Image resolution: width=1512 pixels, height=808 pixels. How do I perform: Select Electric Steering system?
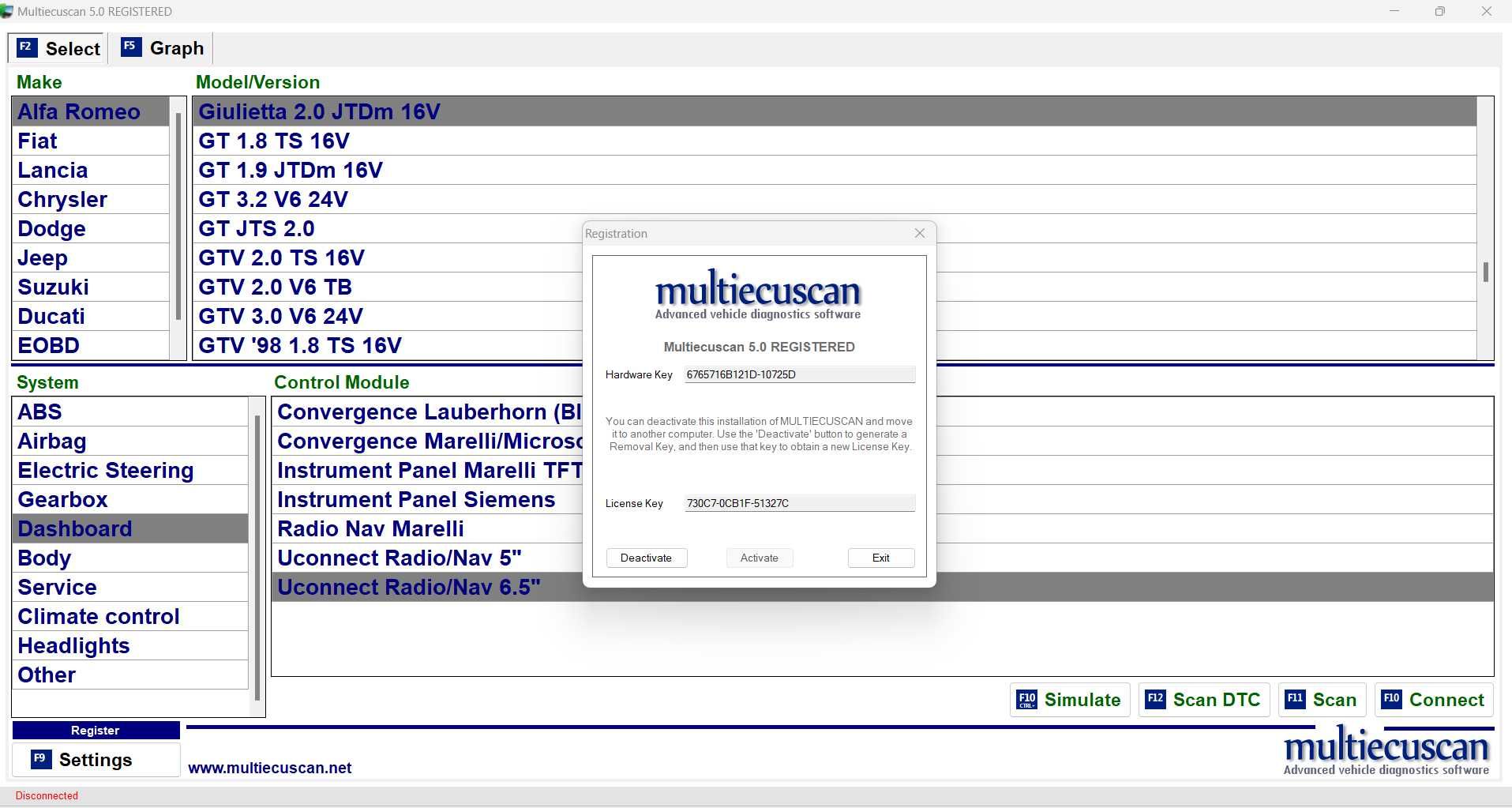130,470
